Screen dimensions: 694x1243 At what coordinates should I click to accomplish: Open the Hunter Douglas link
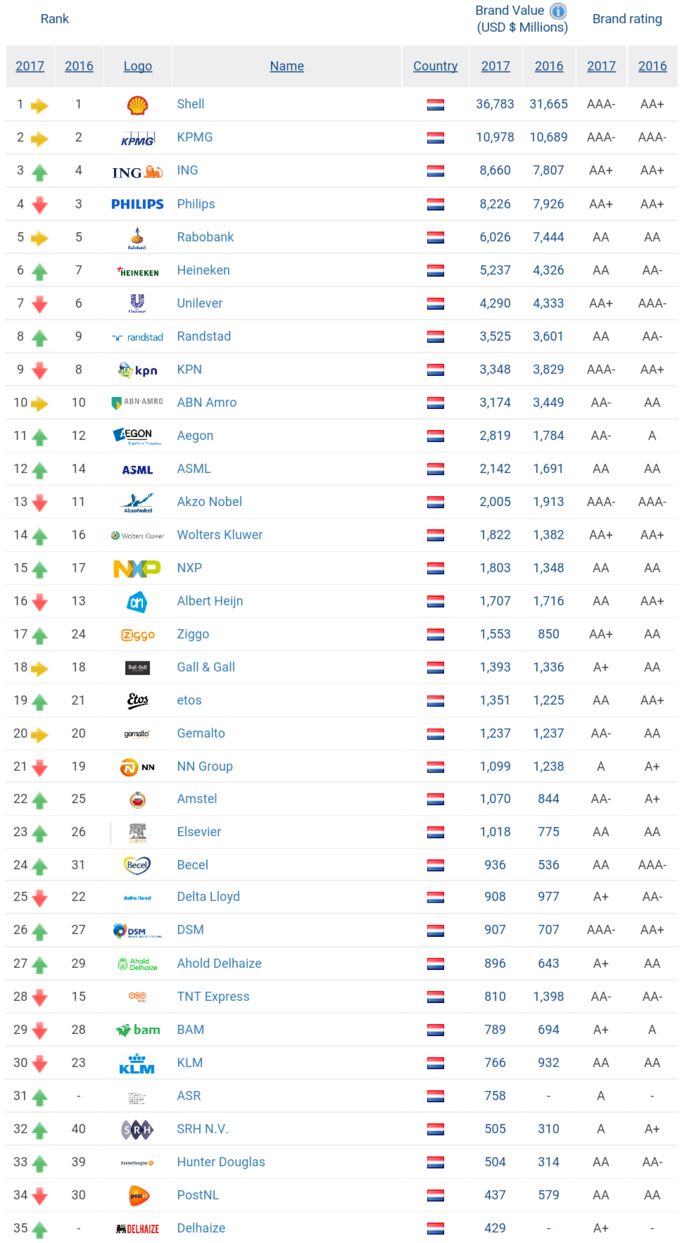(x=220, y=1162)
